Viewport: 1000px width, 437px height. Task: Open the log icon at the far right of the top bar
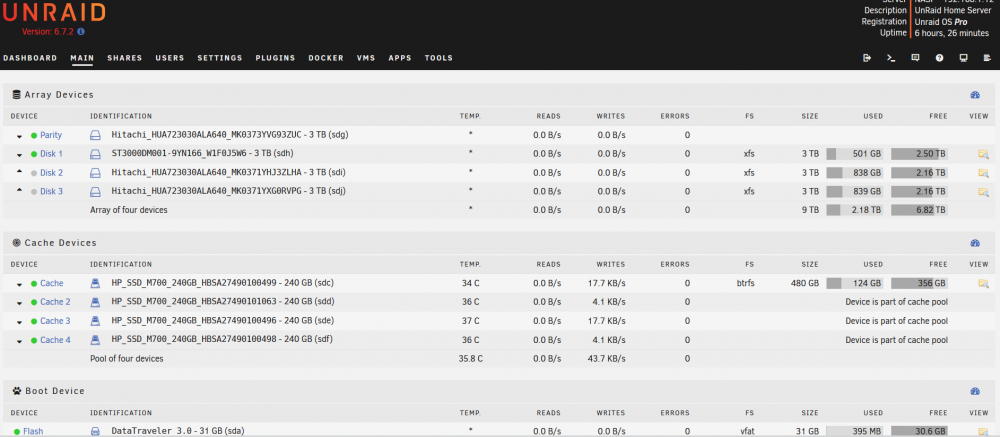pyautogui.click(x=988, y=58)
